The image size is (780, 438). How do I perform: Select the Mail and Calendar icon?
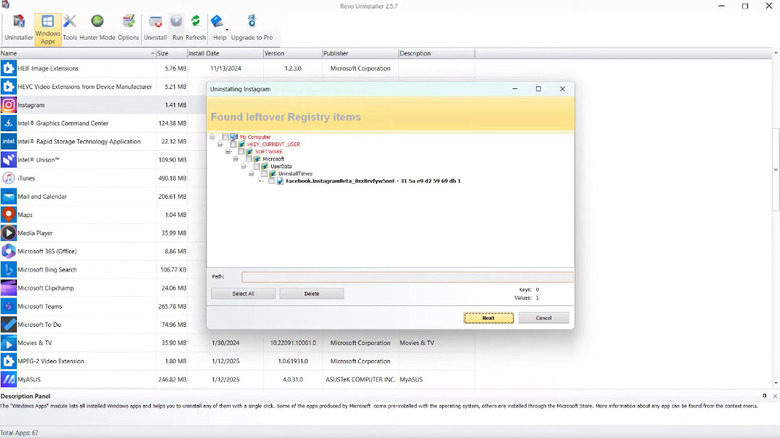coord(8,197)
